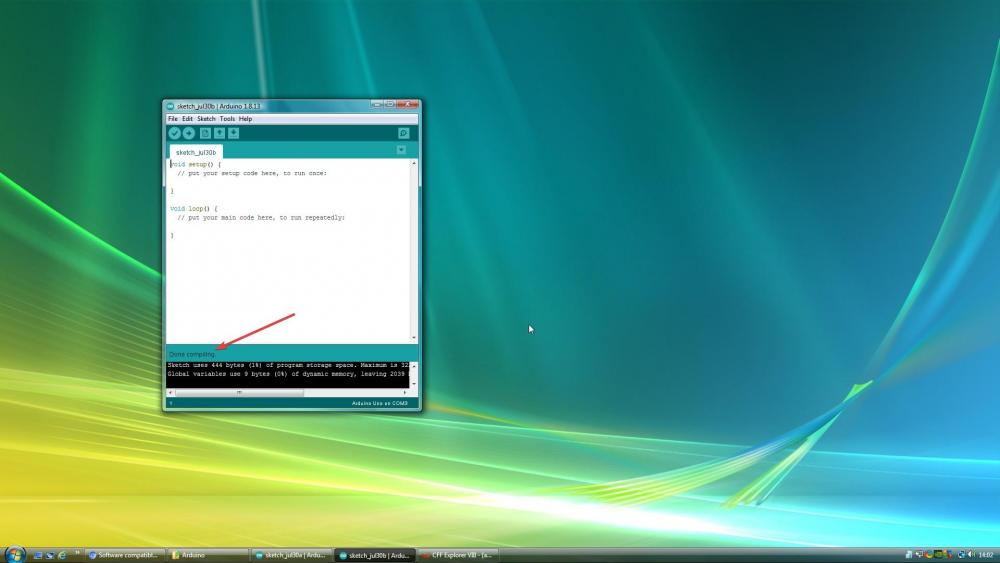Image resolution: width=1000 pixels, height=563 pixels.
Task: Create a new sketch with New icon
Action: [205, 133]
